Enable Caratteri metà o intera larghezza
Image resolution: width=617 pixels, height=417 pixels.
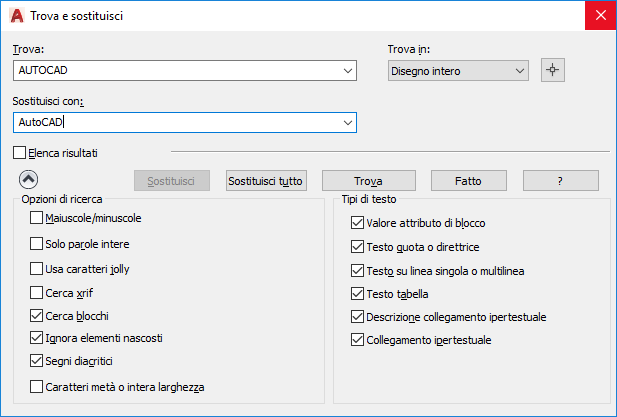36,387
